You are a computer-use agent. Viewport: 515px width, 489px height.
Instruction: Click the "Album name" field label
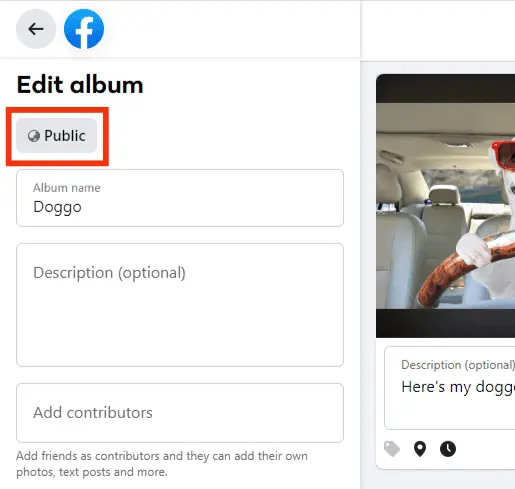point(67,188)
